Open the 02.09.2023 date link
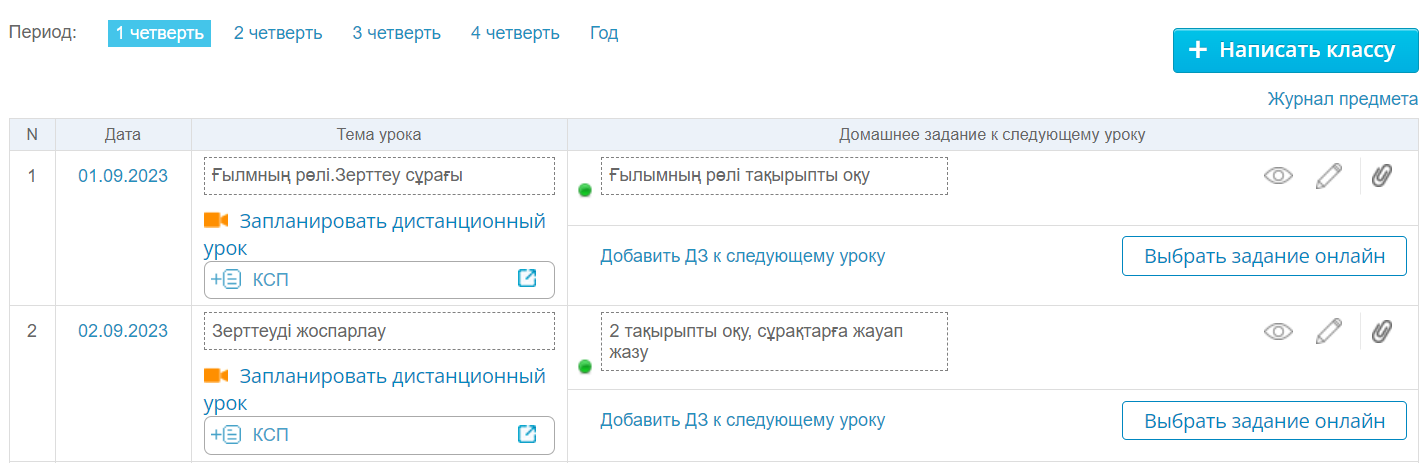This screenshot has width=1422, height=463. click(x=123, y=331)
